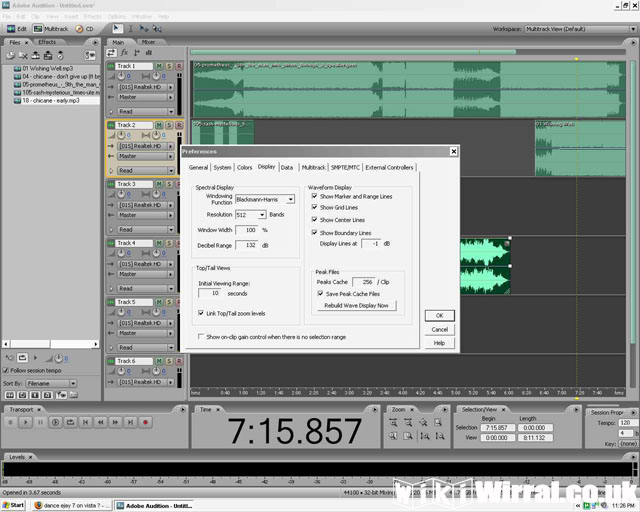Screen dimensions: 640x512
Task: Select the Move/Copy Clip tool
Action: (x=144, y=29)
